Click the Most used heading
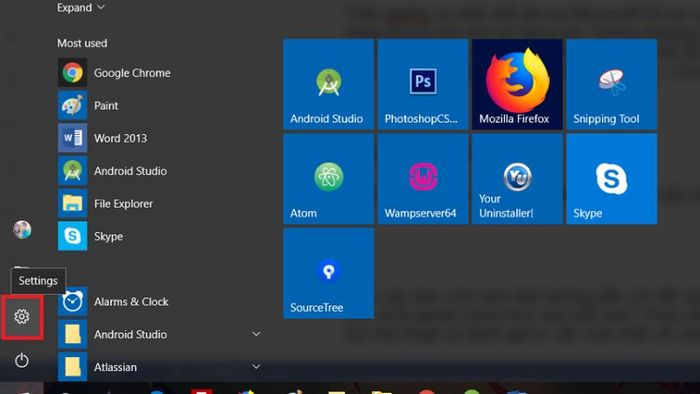Screen dimensions: 700x394 tap(82, 43)
